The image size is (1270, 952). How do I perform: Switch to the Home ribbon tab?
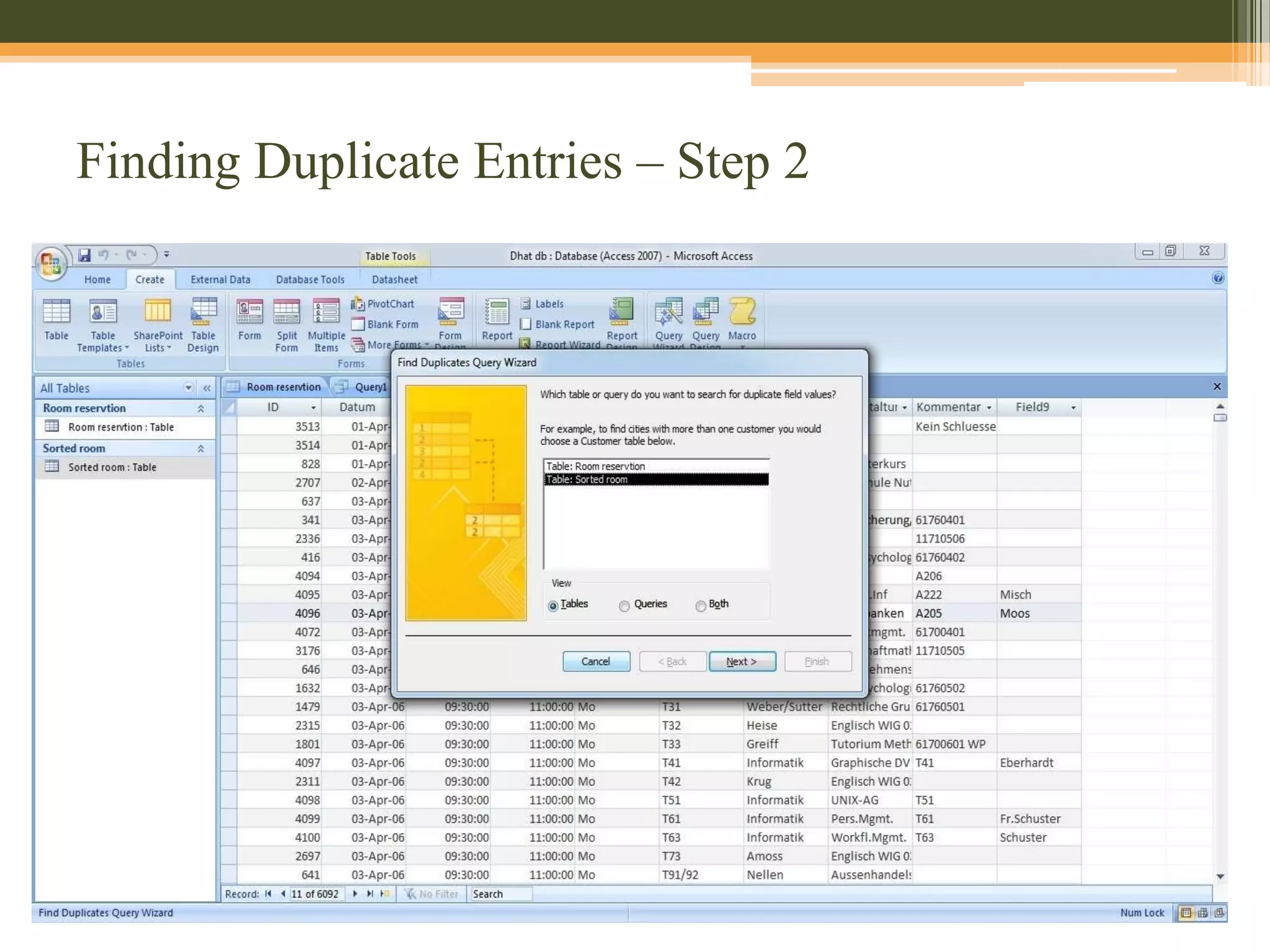(x=97, y=280)
